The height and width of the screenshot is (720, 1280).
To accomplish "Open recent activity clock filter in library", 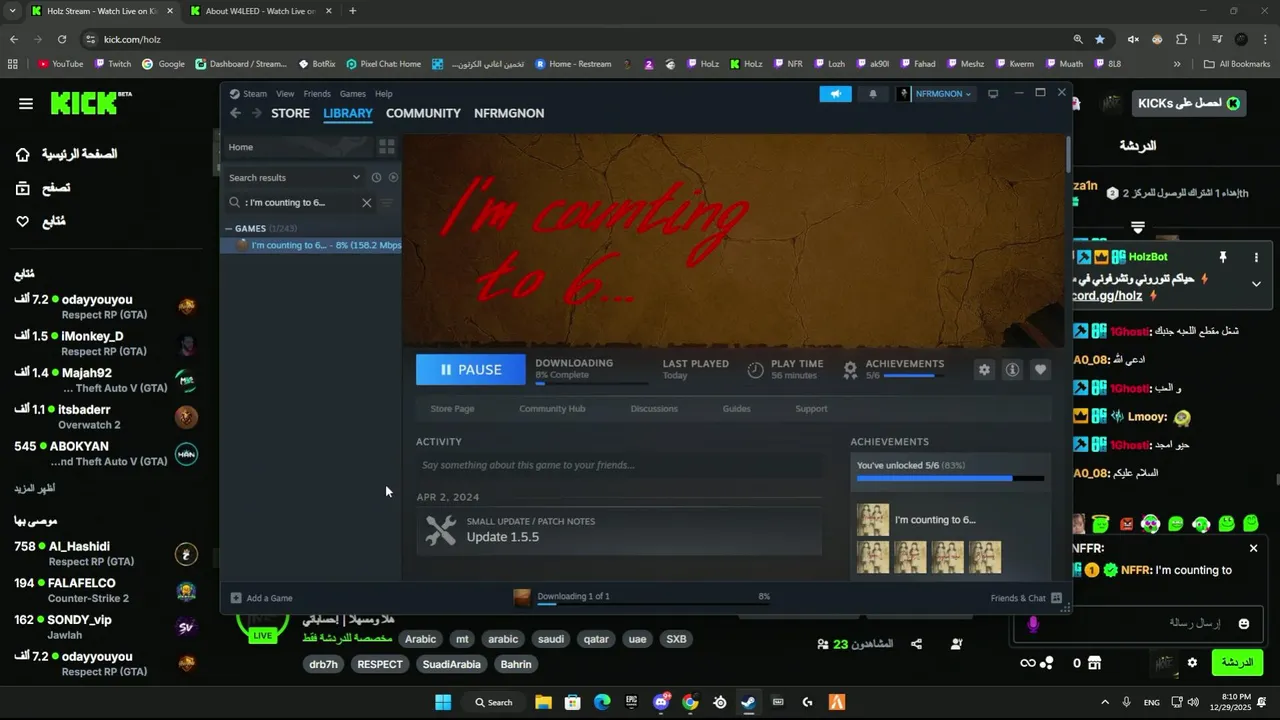I will pyautogui.click(x=376, y=177).
